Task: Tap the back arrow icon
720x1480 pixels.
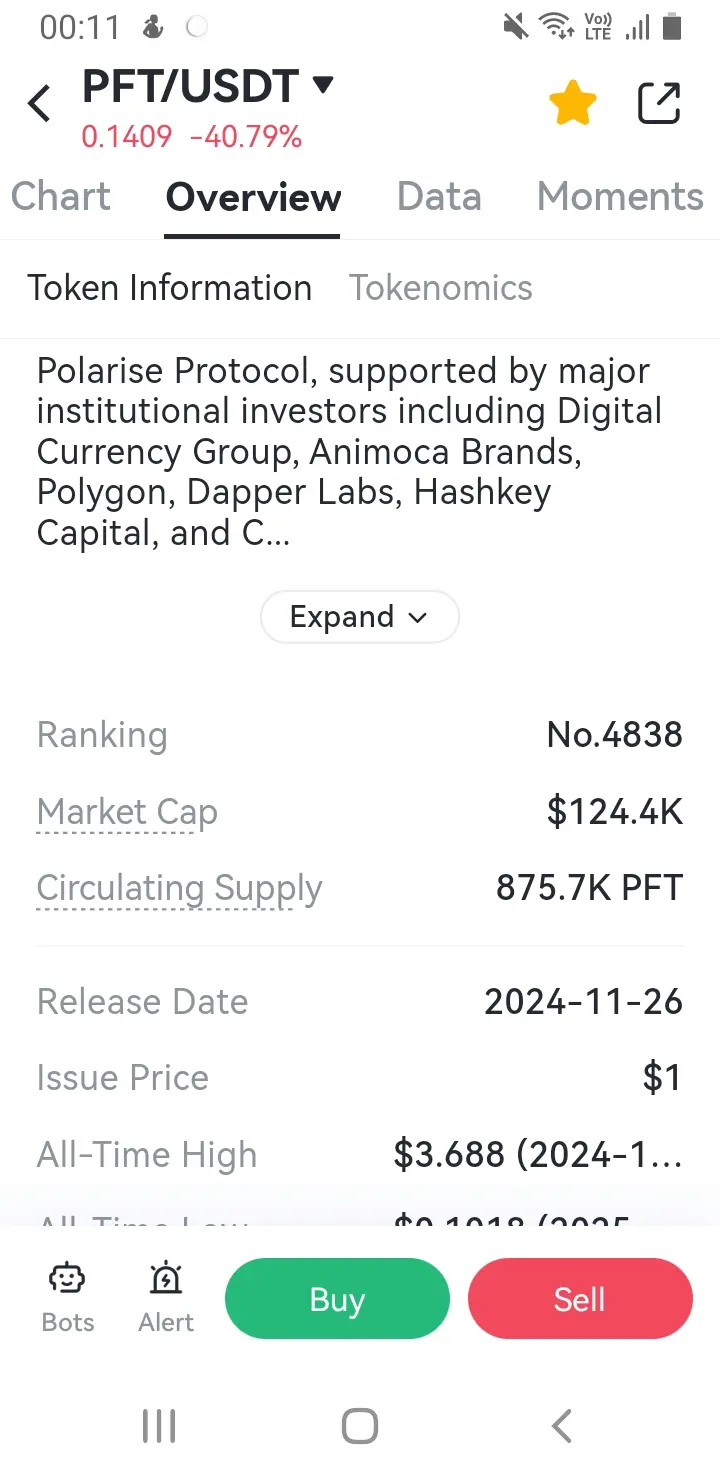Action: click(40, 104)
